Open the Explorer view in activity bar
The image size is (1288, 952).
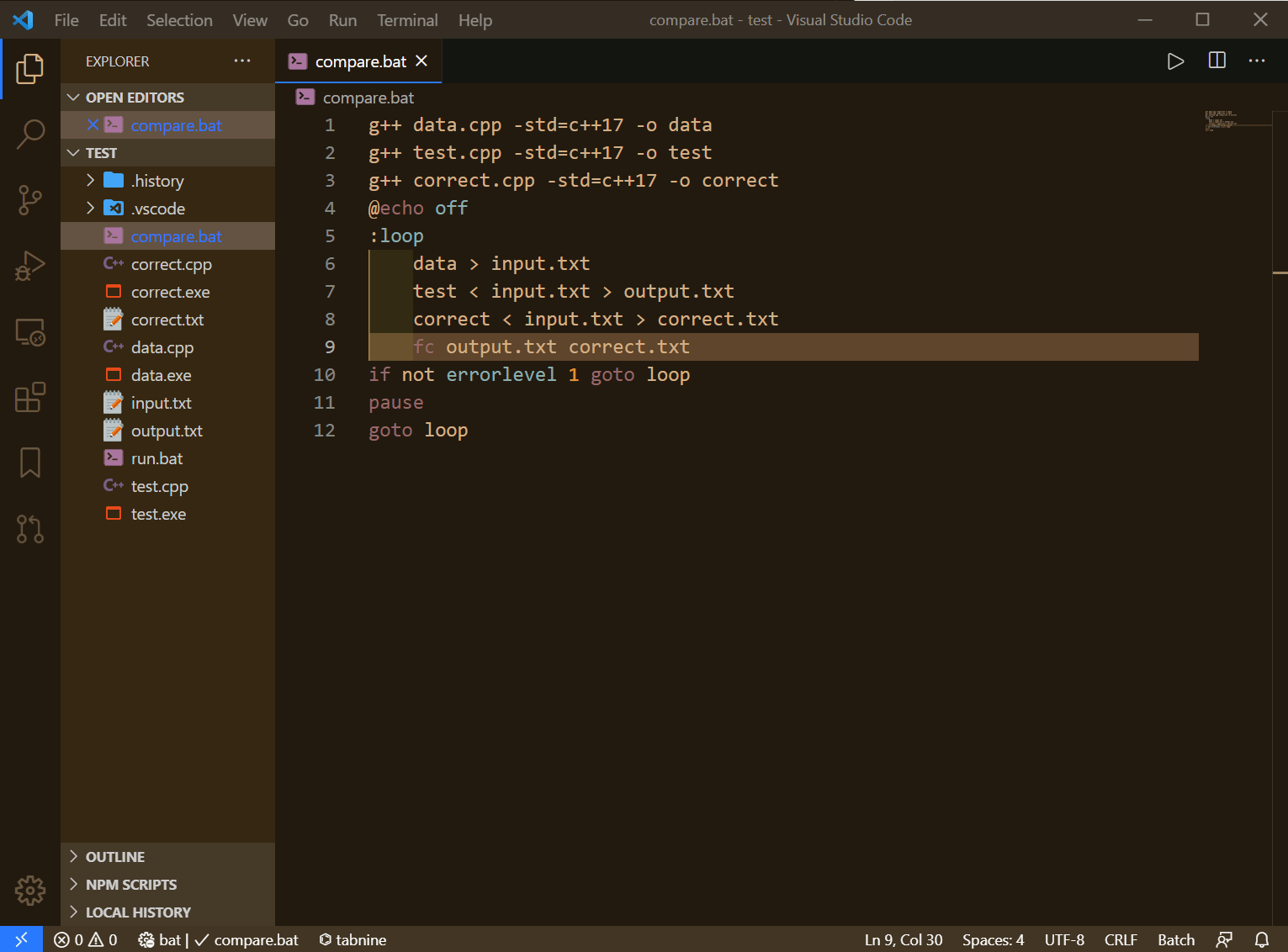[x=30, y=69]
